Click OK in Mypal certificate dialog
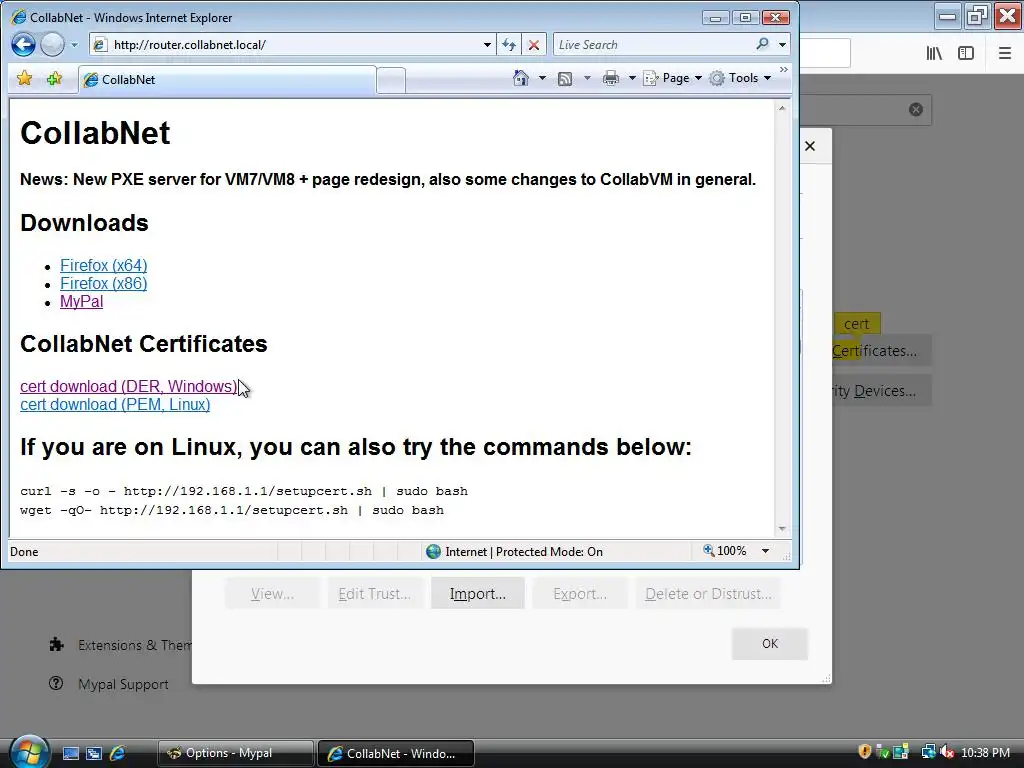 click(x=769, y=644)
